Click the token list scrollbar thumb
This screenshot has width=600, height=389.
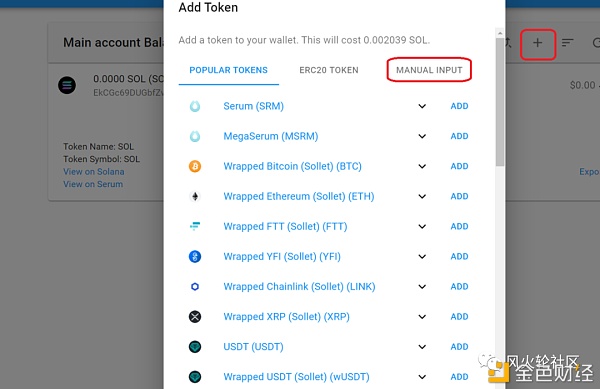tap(500, 102)
